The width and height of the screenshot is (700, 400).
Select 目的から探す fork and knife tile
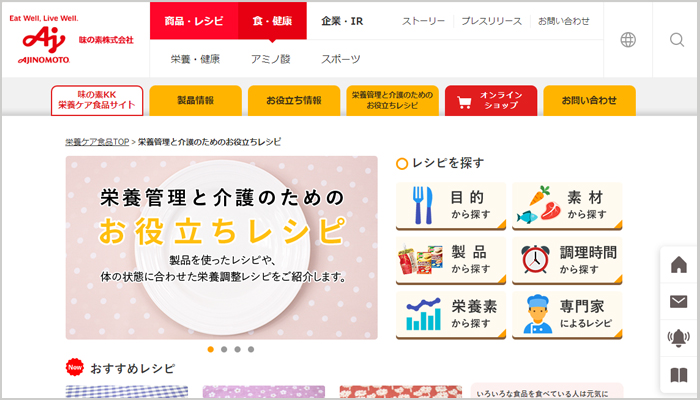451,206
